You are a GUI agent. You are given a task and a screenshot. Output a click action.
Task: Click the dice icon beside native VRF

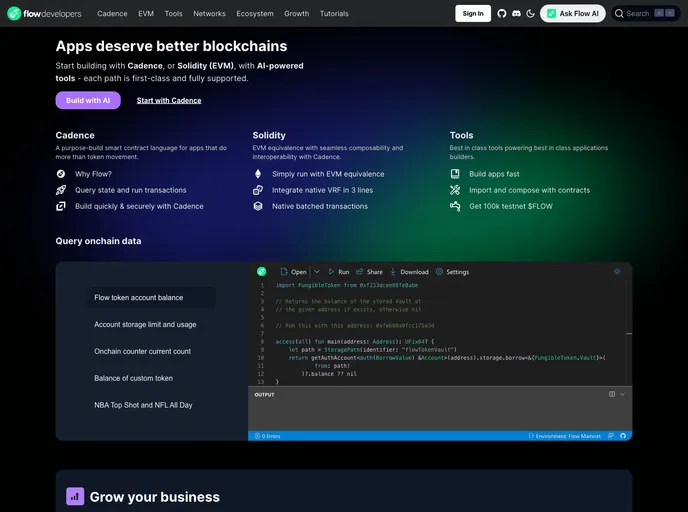[x=258, y=190]
